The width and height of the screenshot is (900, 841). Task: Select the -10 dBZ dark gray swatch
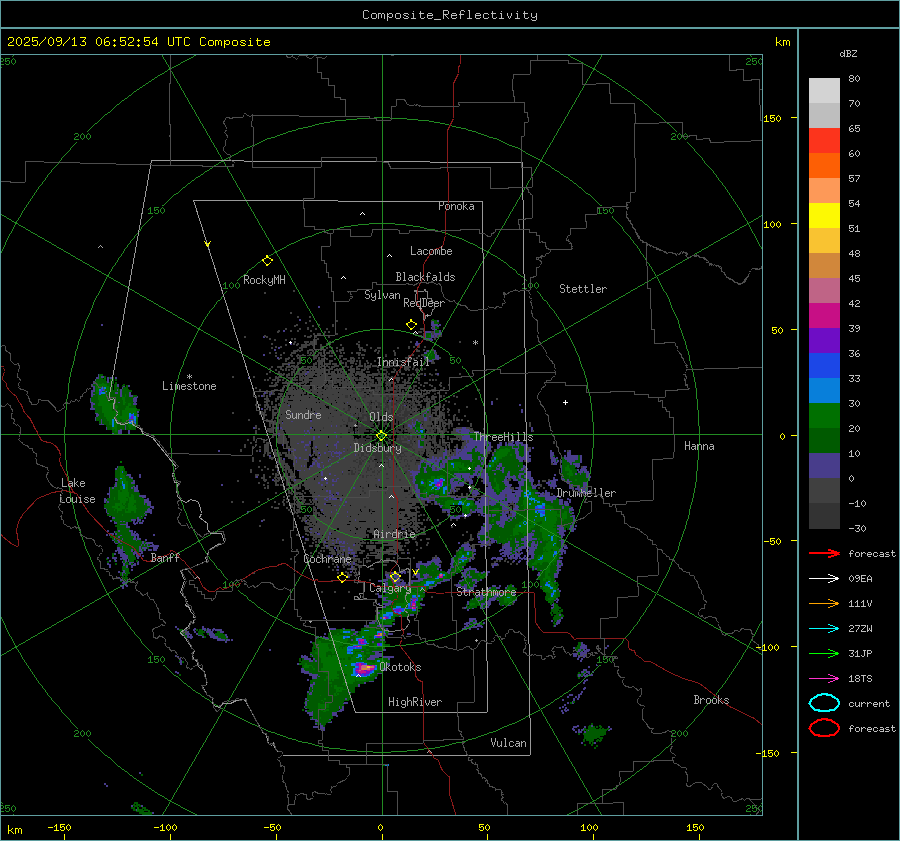(x=824, y=515)
